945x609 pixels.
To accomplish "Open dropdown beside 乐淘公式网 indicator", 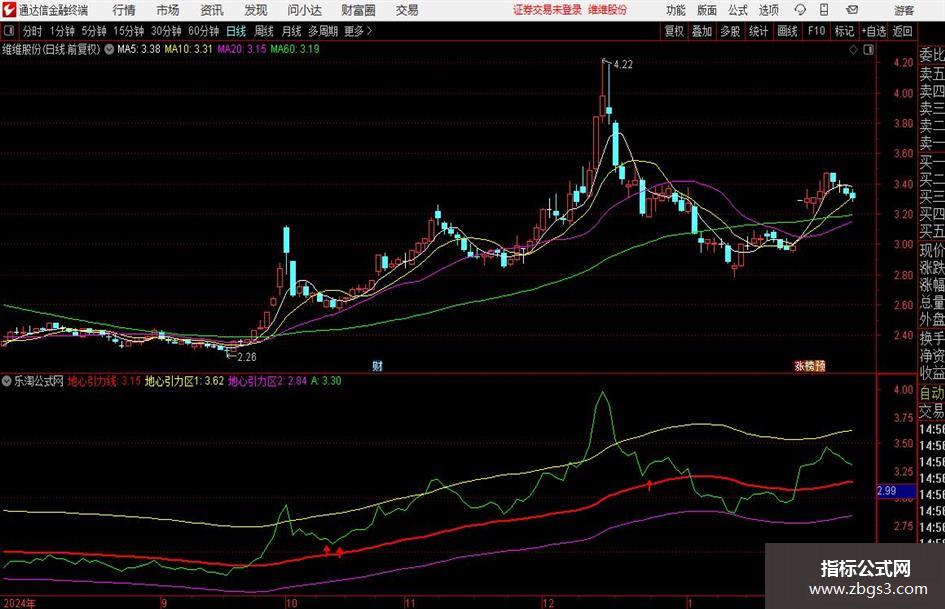I will click(7, 381).
